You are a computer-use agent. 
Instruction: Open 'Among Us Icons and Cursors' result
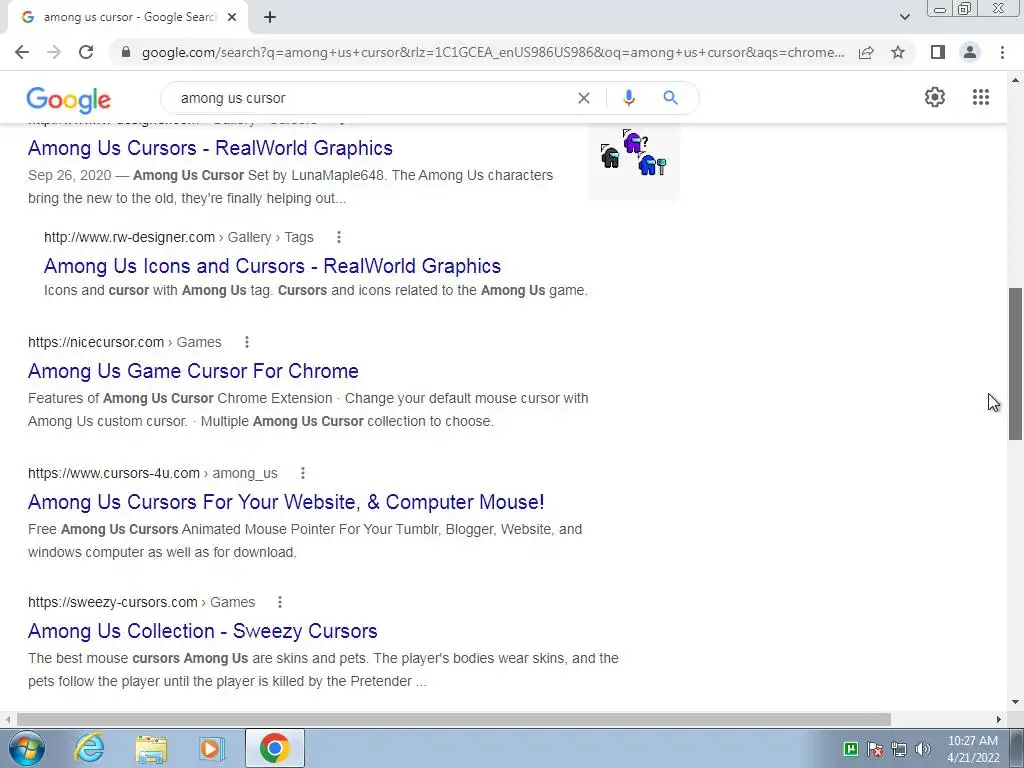click(x=272, y=266)
